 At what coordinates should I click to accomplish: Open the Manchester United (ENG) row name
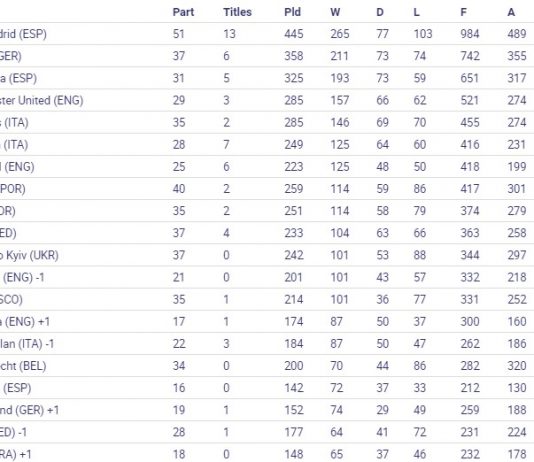42,100
